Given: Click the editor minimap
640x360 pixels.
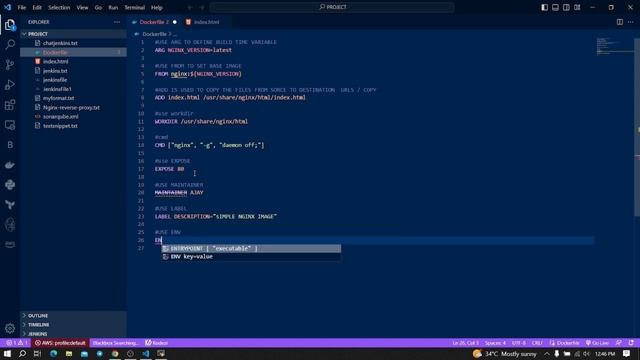Looking at the screenshot, I should pos(614,46).
